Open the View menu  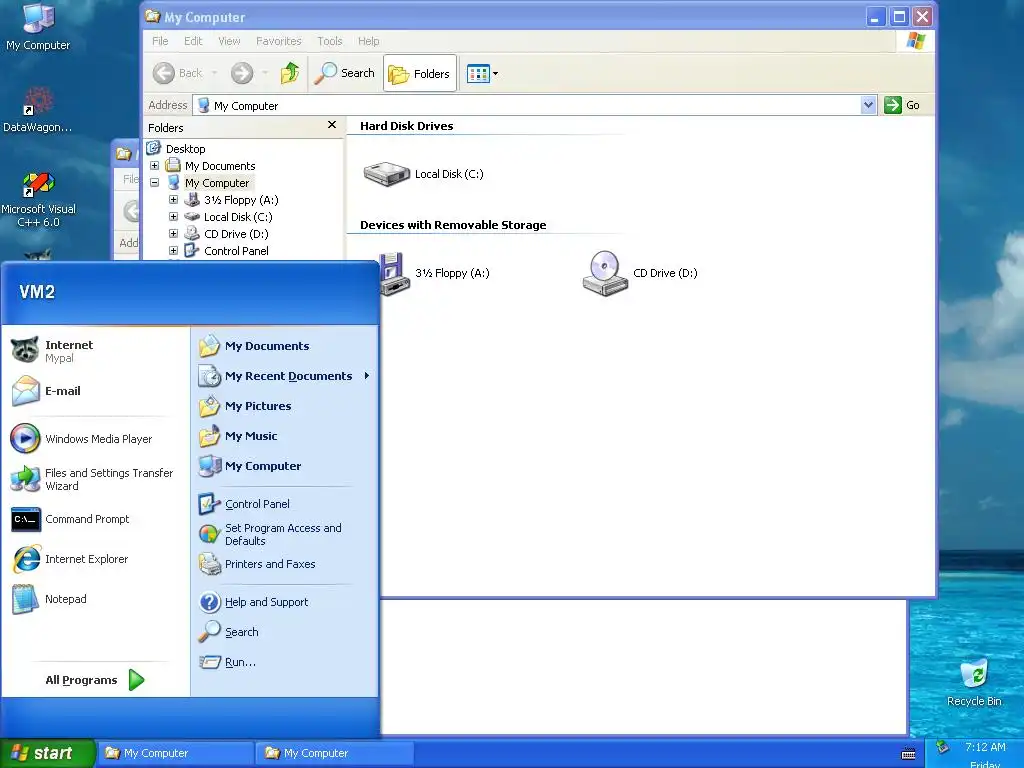pos(229,41)
